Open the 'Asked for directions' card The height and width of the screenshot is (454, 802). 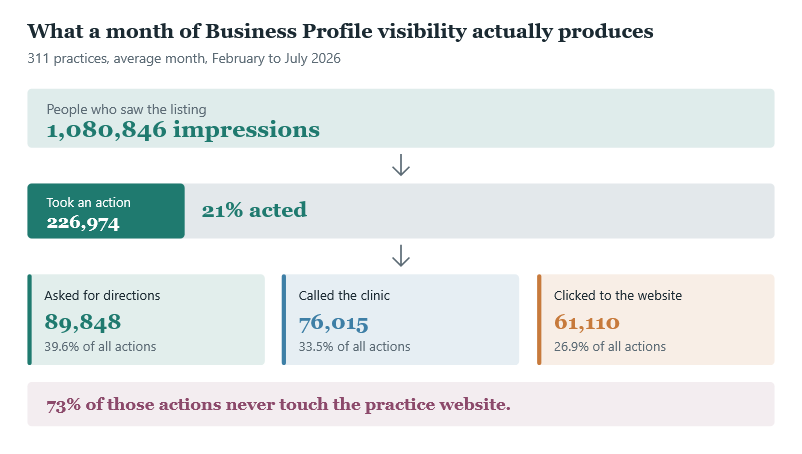[x=146, y=320]
